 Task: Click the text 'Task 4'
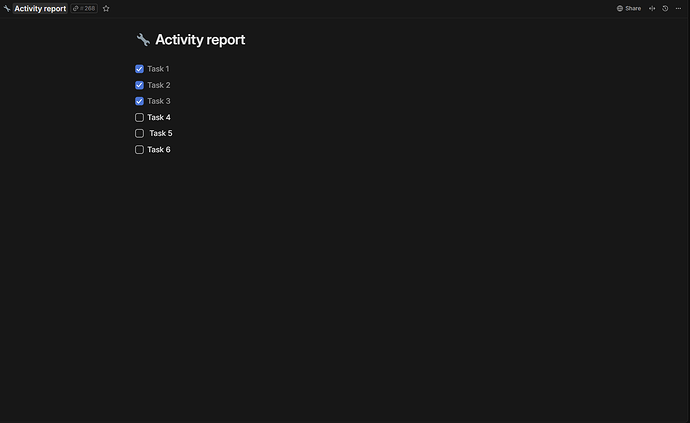click(159, 118)
